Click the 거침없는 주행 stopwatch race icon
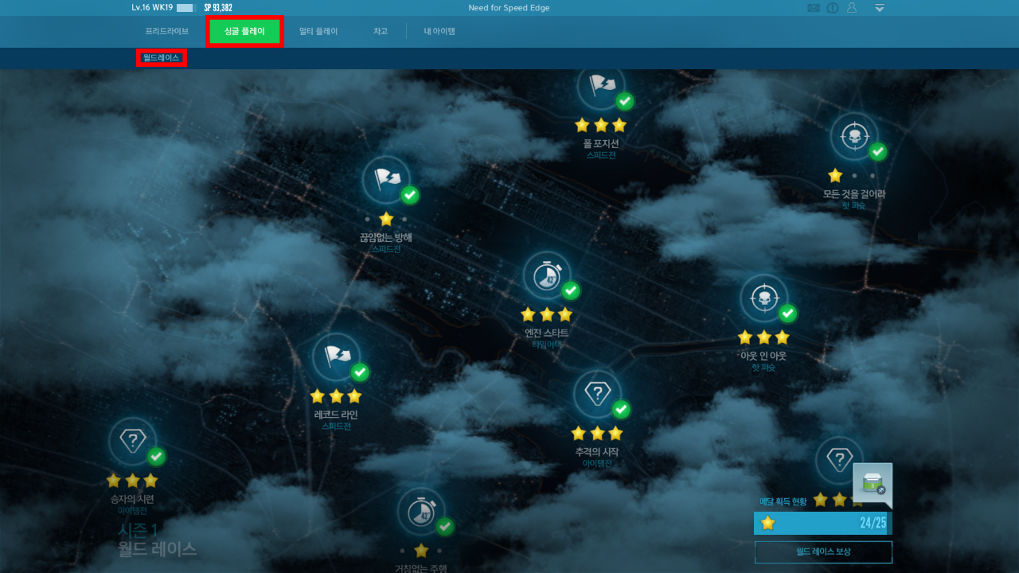Viewport: 1019px width, 573px height. (x=421, y=511)
